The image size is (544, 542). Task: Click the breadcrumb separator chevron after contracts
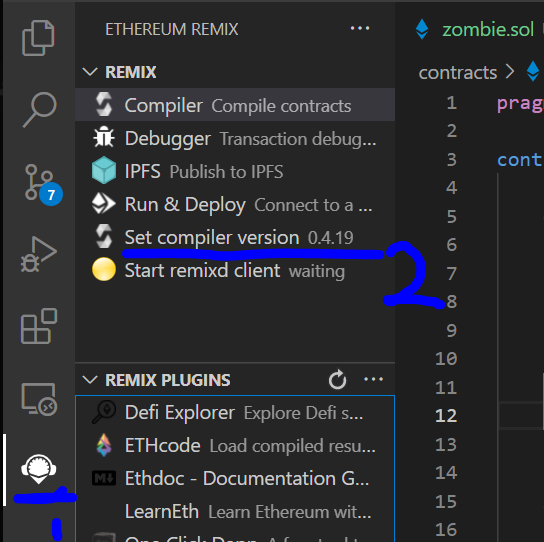point(510,72)
